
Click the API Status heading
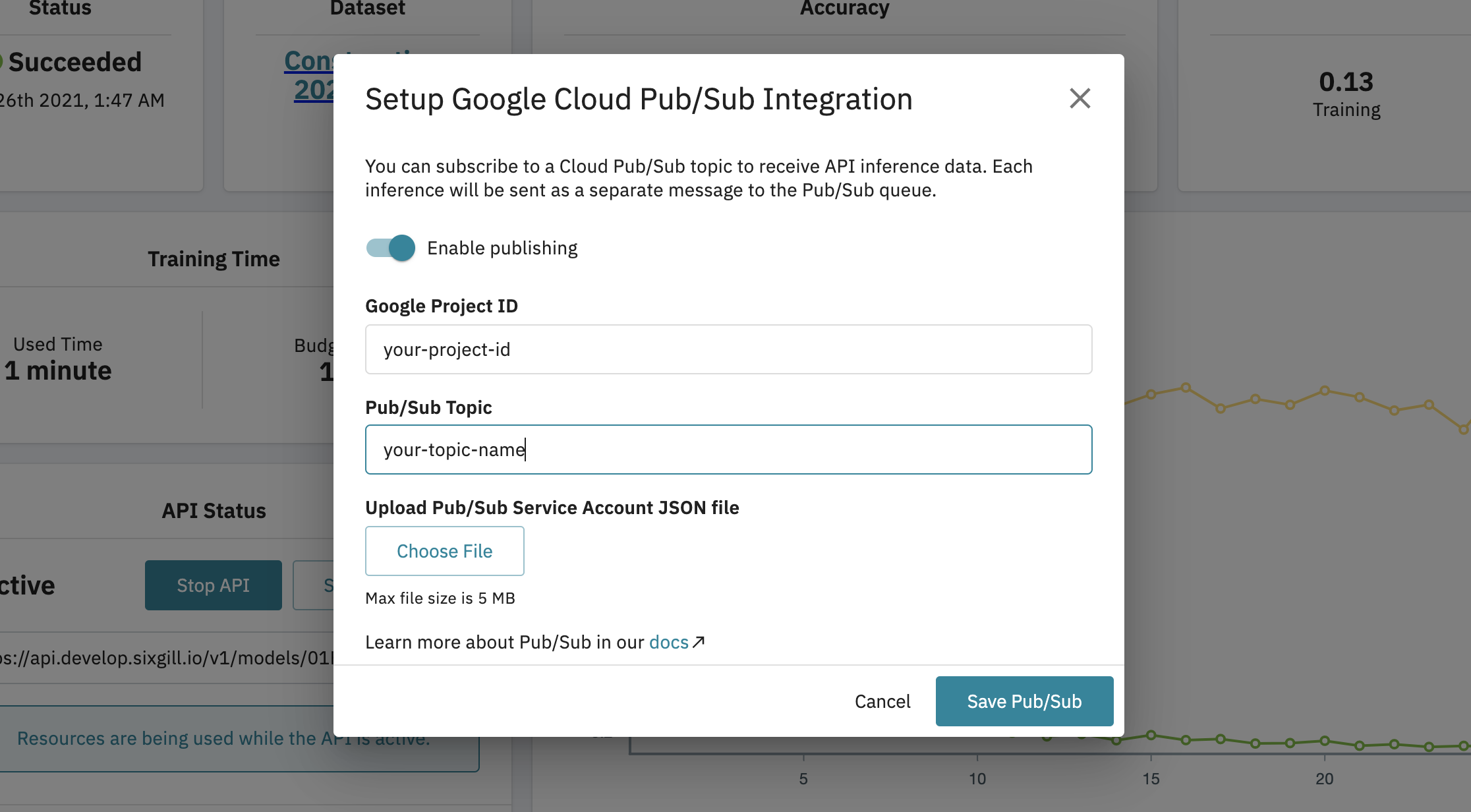[214, 511]
